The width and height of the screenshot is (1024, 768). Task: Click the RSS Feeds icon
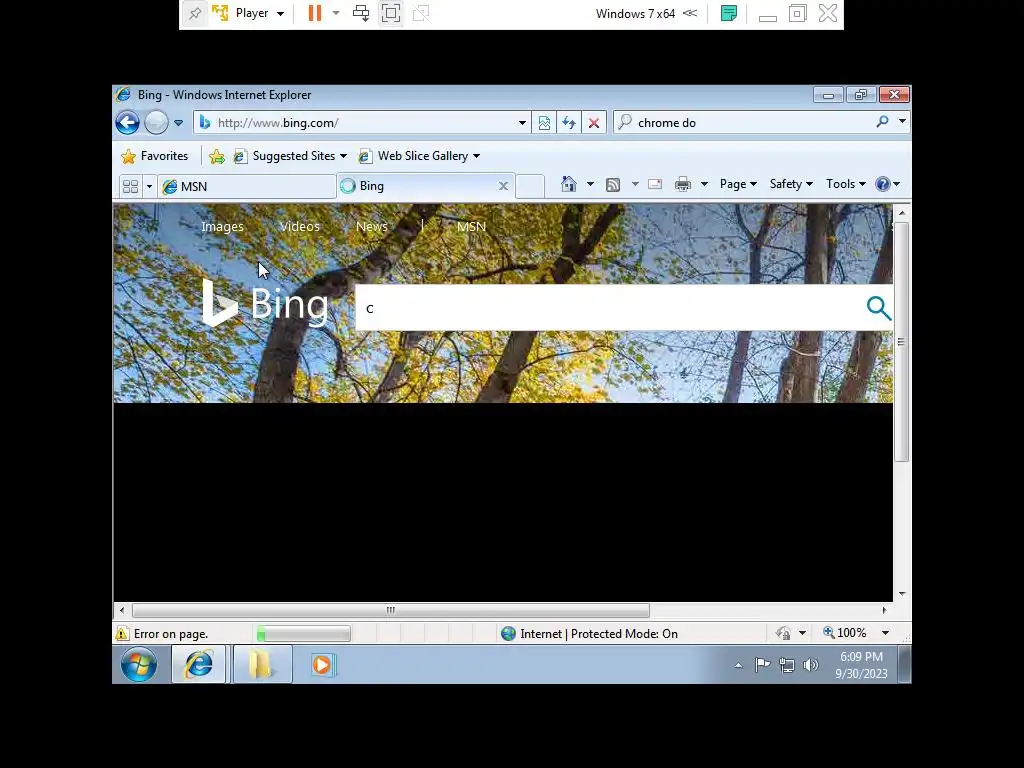[x=613, y=185]
